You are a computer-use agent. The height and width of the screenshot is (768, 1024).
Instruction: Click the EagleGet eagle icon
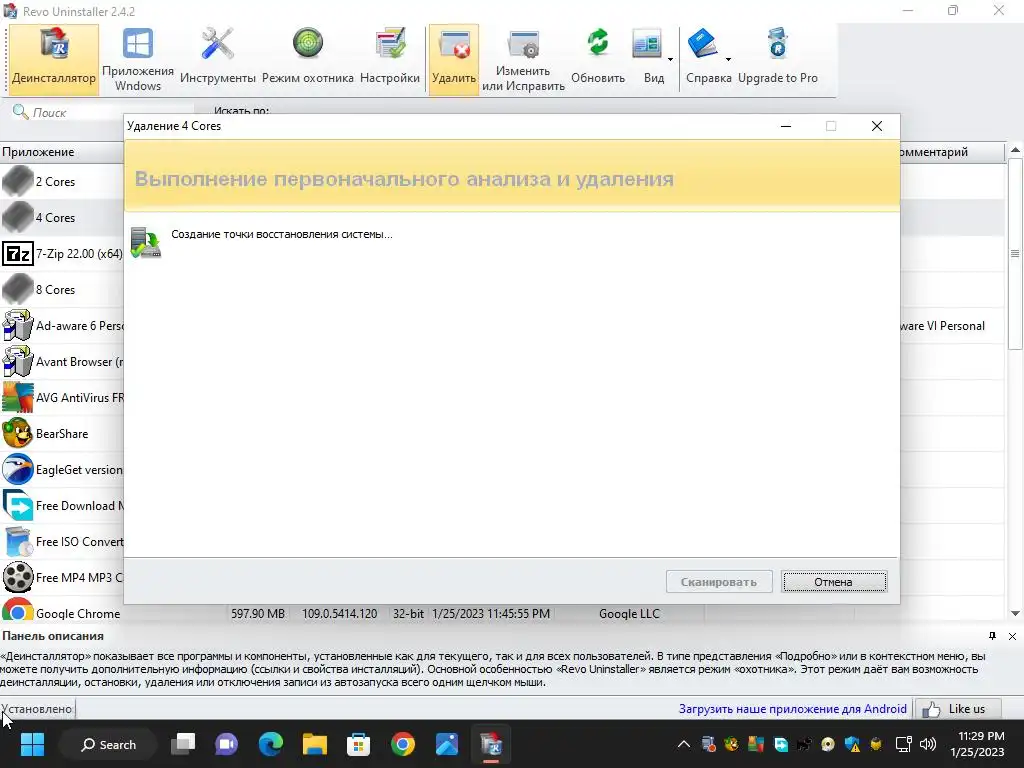[18, 470]
